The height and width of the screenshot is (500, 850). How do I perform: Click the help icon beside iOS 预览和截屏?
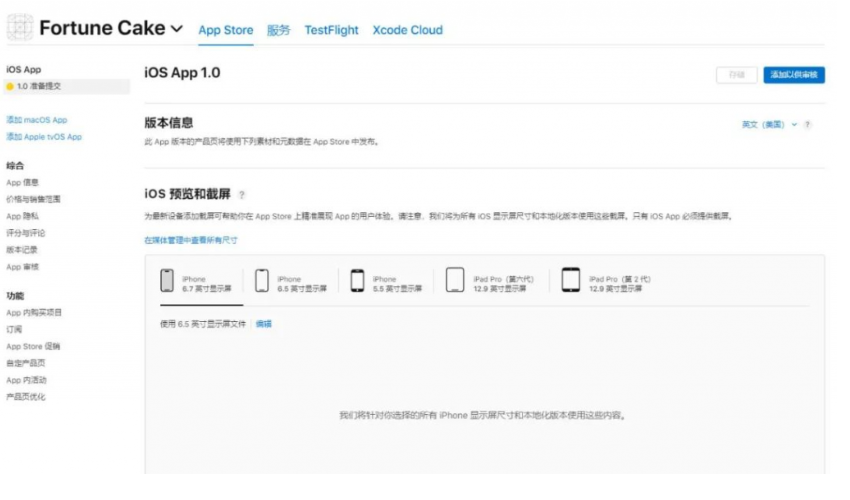coord(242,194)
